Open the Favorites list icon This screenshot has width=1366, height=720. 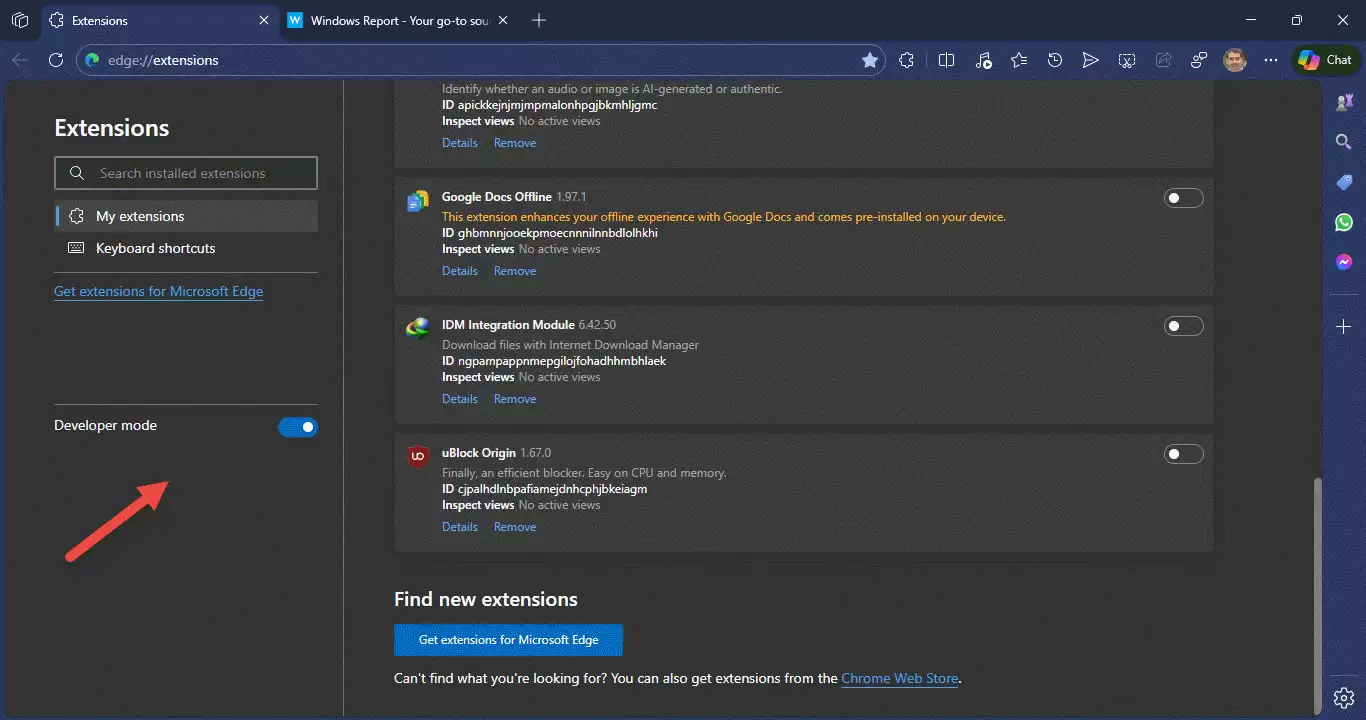point(1018,60)
